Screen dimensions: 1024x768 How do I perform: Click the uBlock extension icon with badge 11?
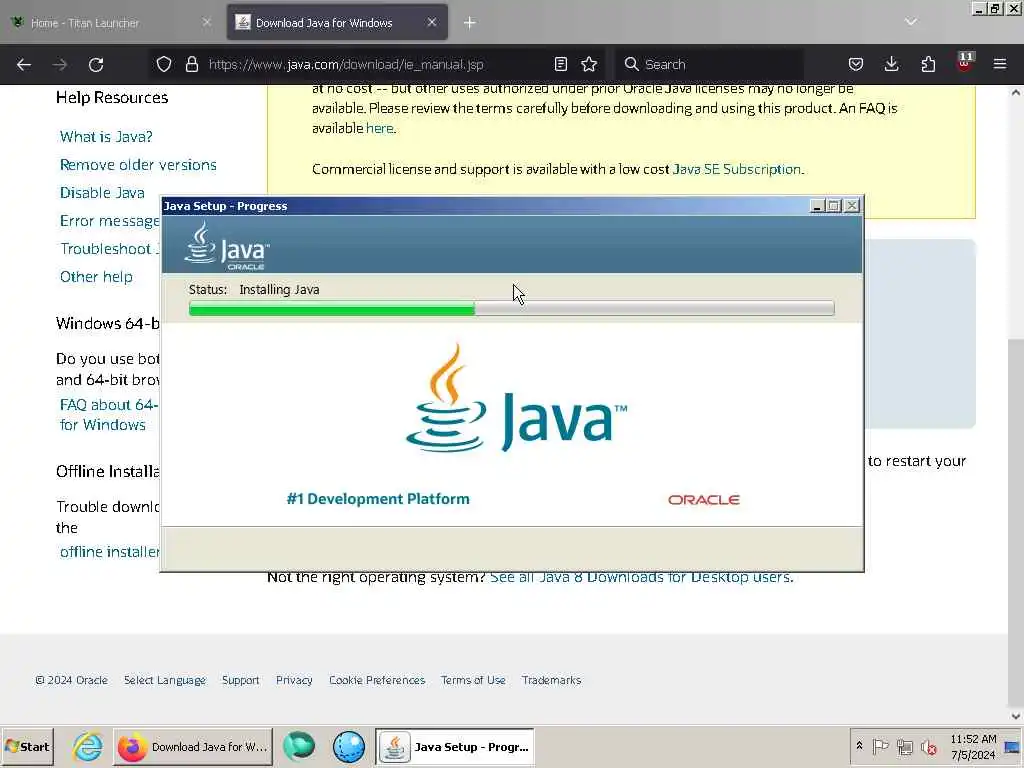click(965, 62)
